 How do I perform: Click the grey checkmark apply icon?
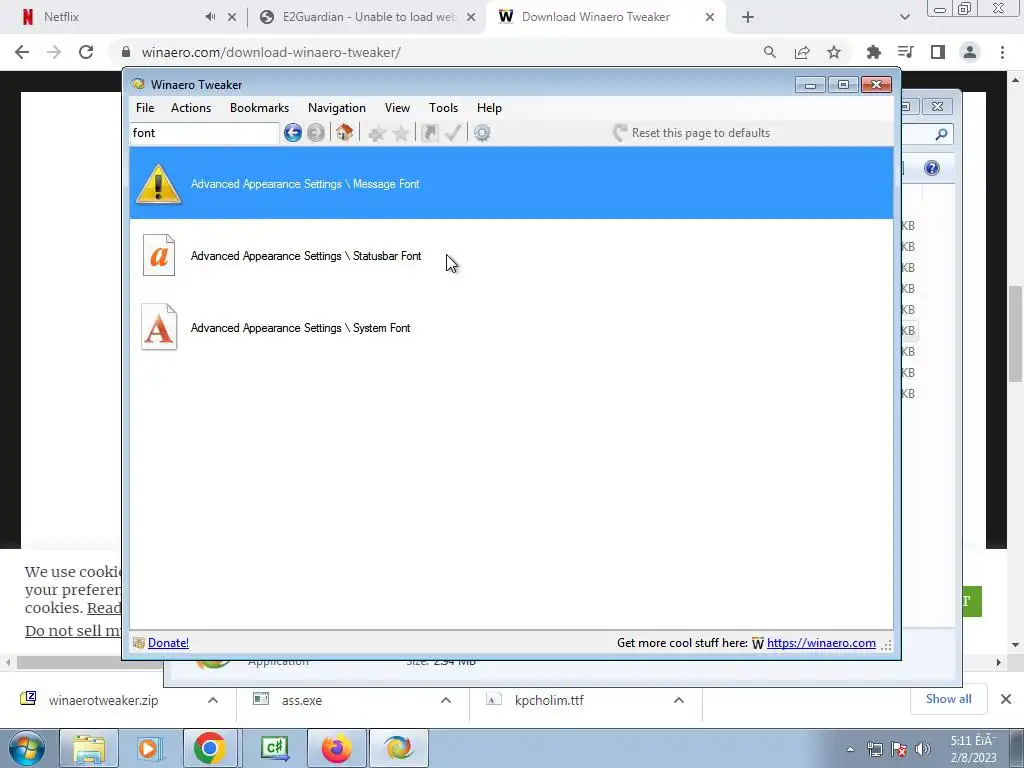pos(453,133)
